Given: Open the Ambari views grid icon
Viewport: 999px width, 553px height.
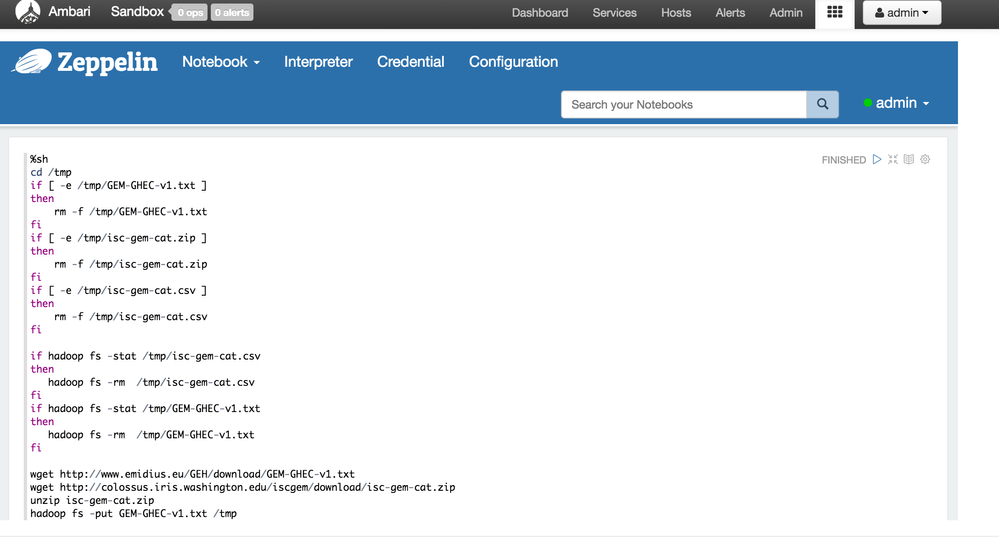Looking at the screenshot, I should (x=835, y=12).
